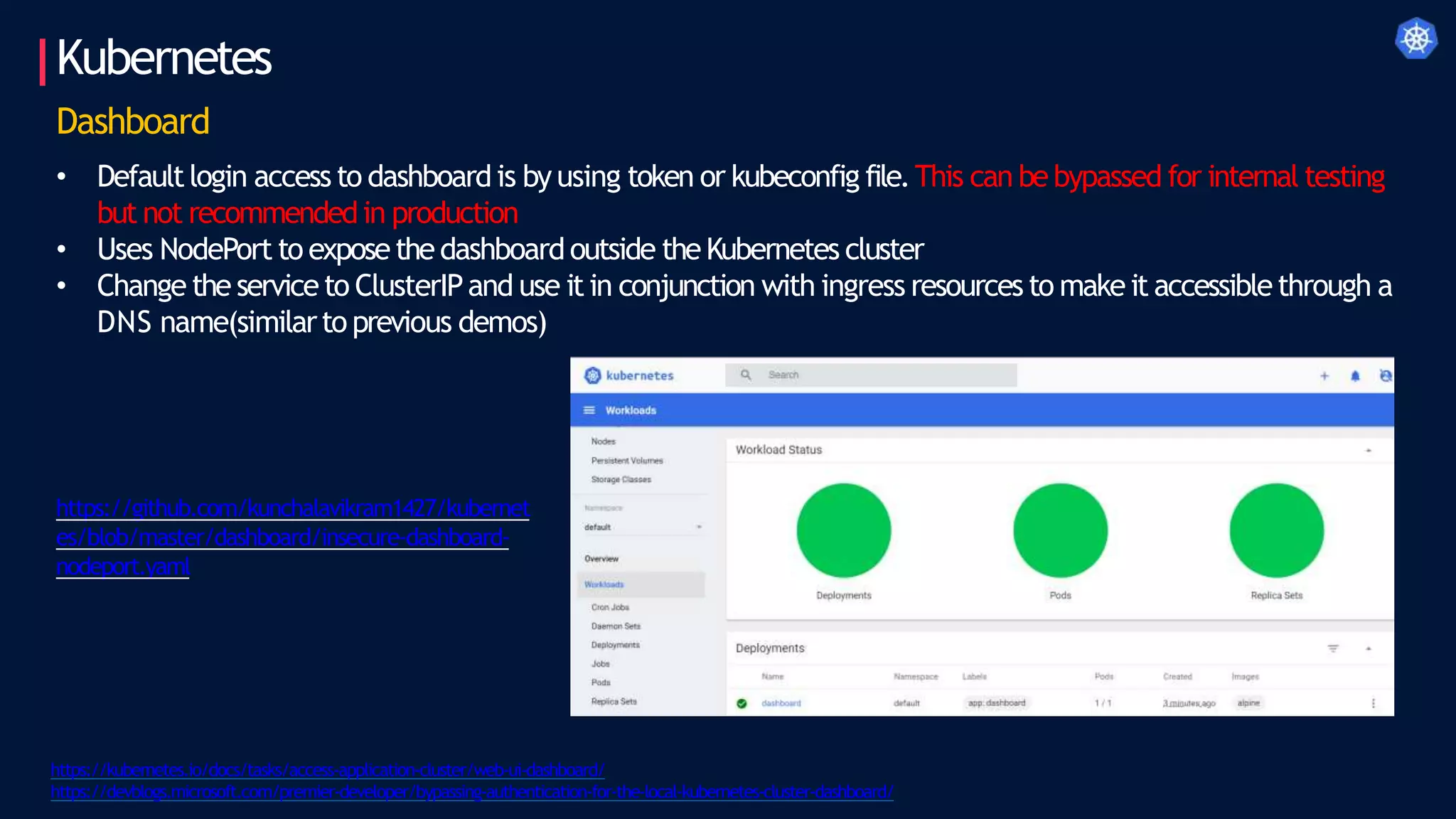The height and width of the screenshot is (819, 1456).
Task: Select Cron Jobs in the sidebar
Action: point(610,607)
